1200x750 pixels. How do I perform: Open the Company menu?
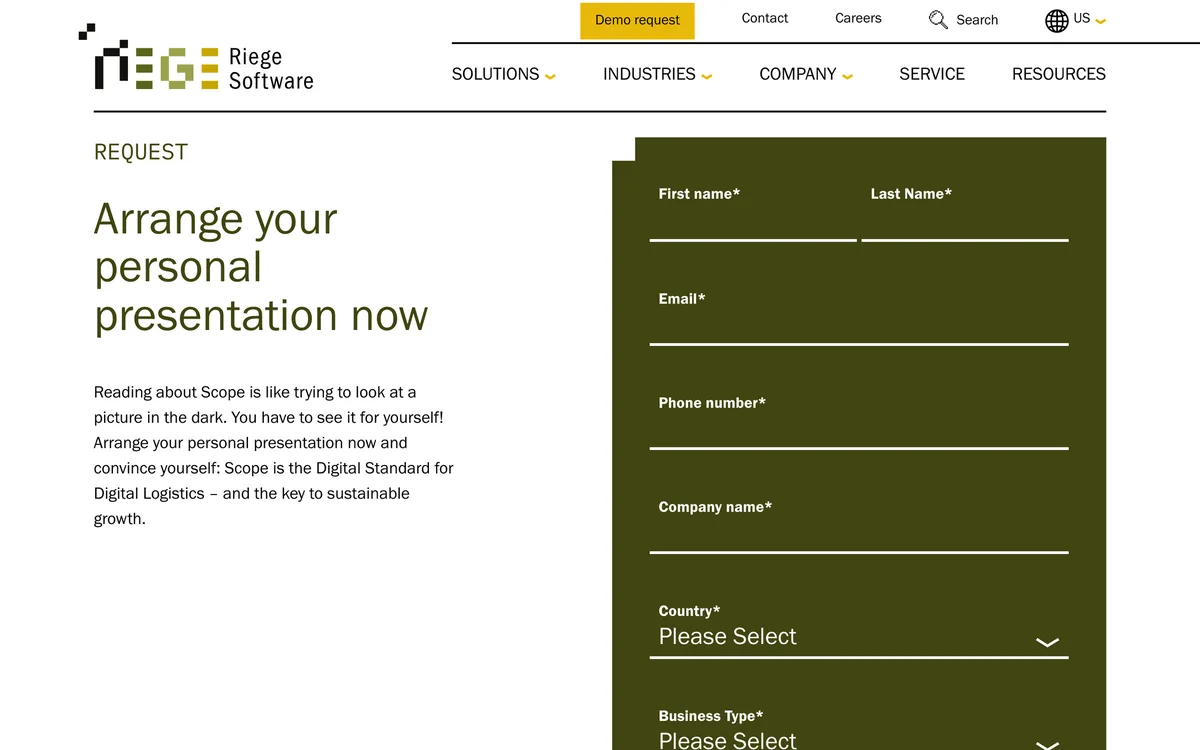coord(797,74)
